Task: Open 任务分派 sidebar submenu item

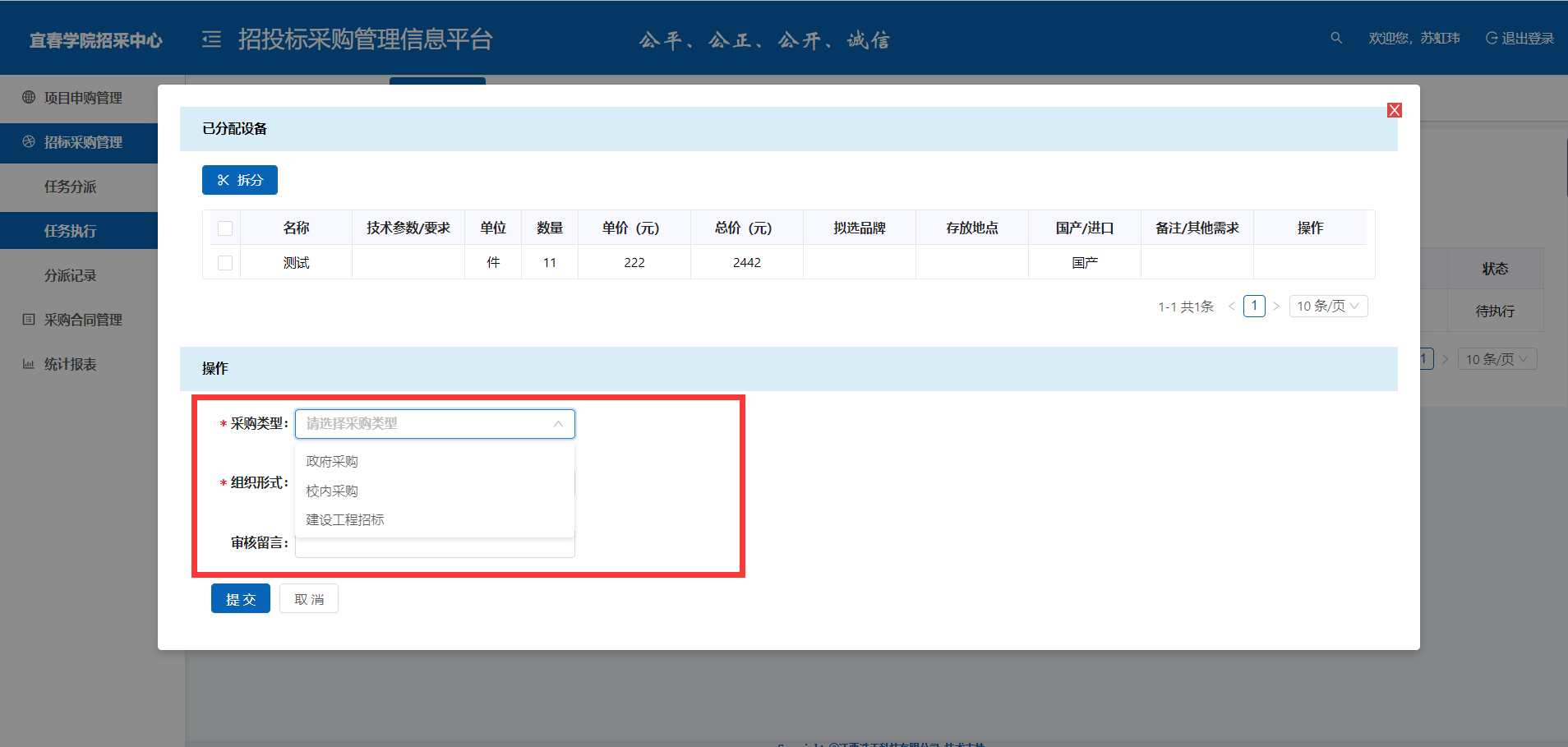Action: pos(70,187)
